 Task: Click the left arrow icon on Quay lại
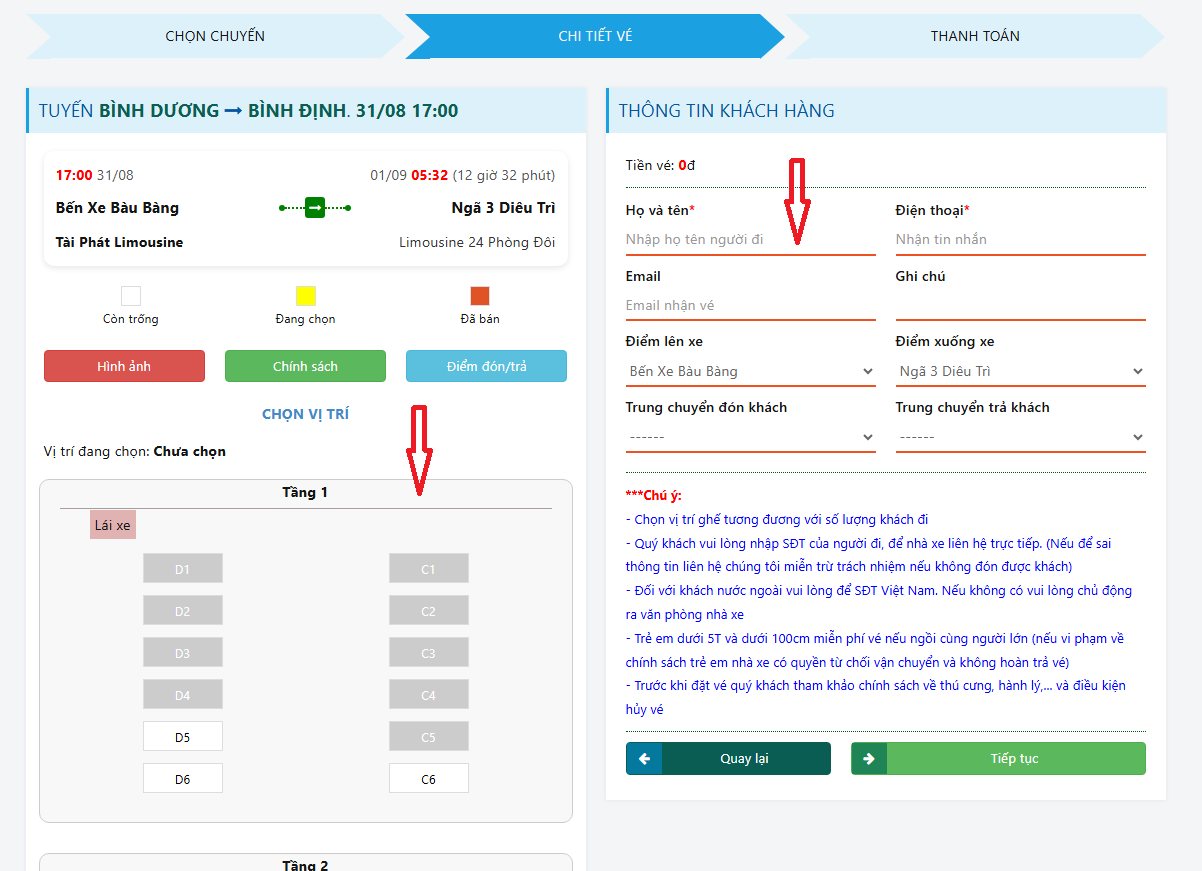644,759
